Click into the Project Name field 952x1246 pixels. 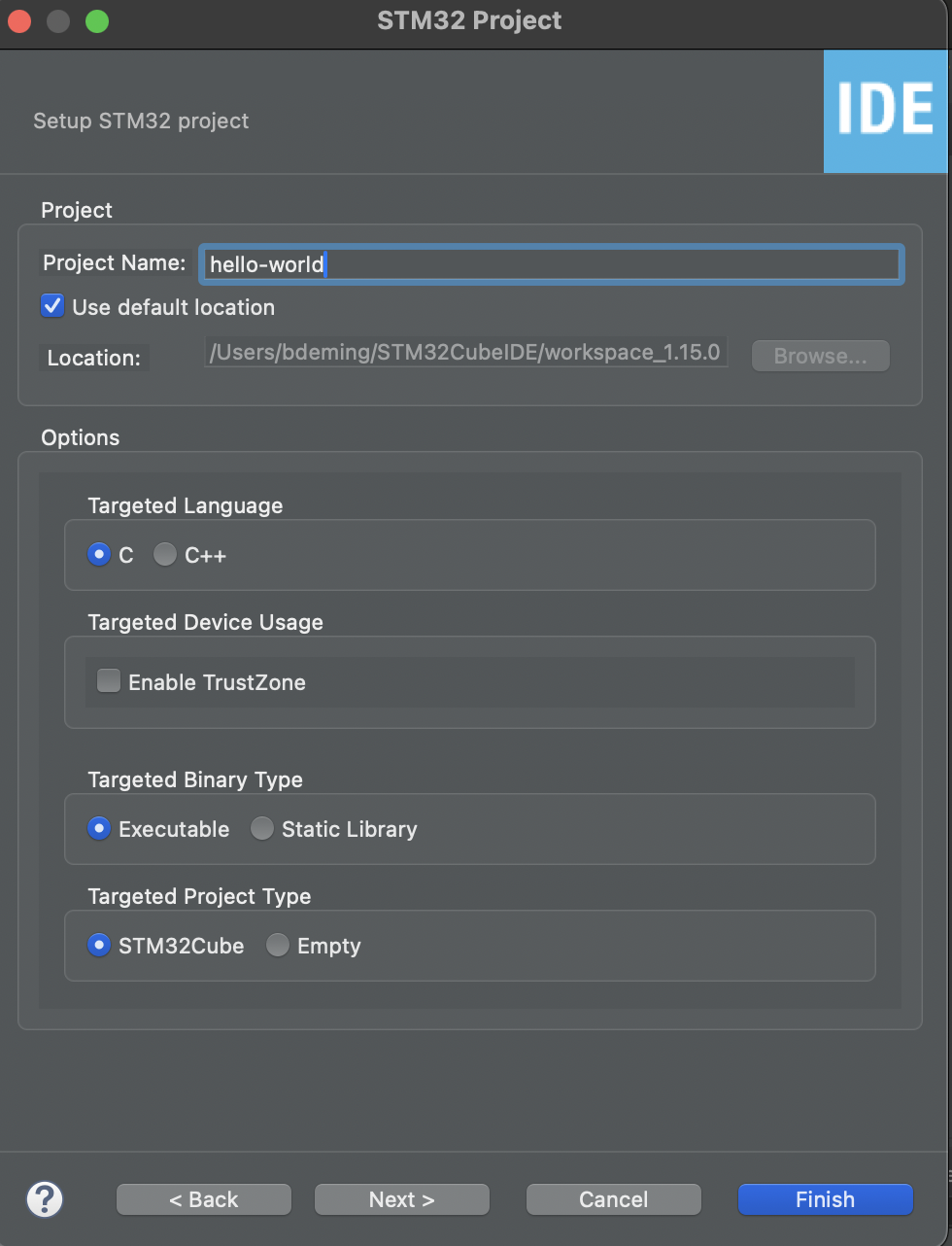551,263
